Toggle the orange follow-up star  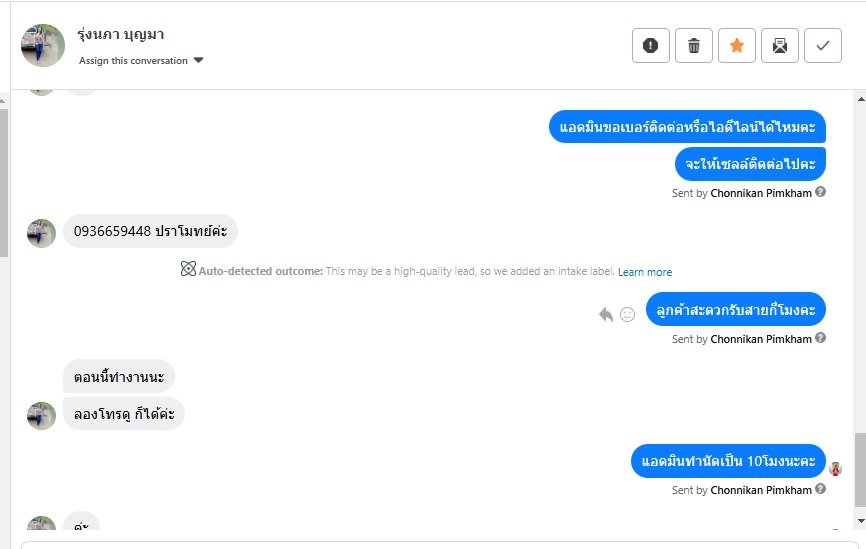point(737,45)
